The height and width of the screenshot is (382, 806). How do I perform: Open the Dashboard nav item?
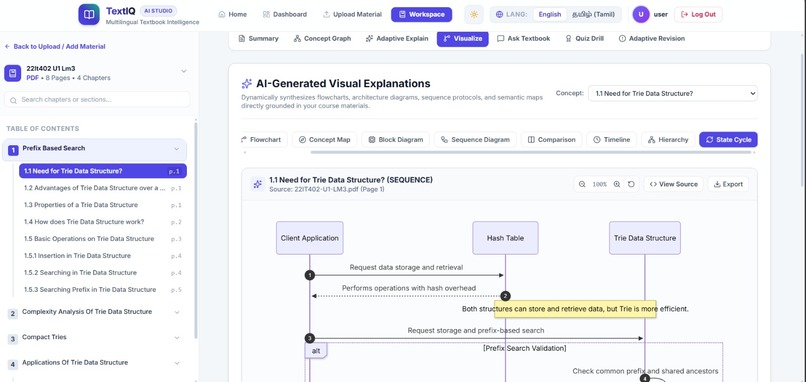285,14
